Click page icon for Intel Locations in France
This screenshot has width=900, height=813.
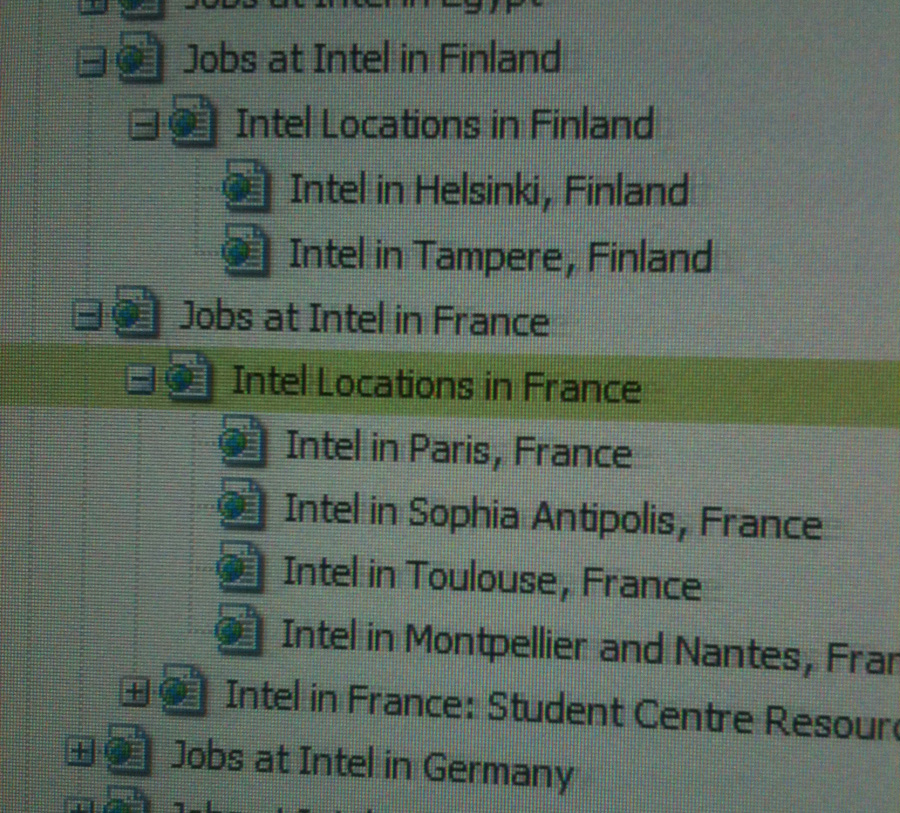pos(188,377)
